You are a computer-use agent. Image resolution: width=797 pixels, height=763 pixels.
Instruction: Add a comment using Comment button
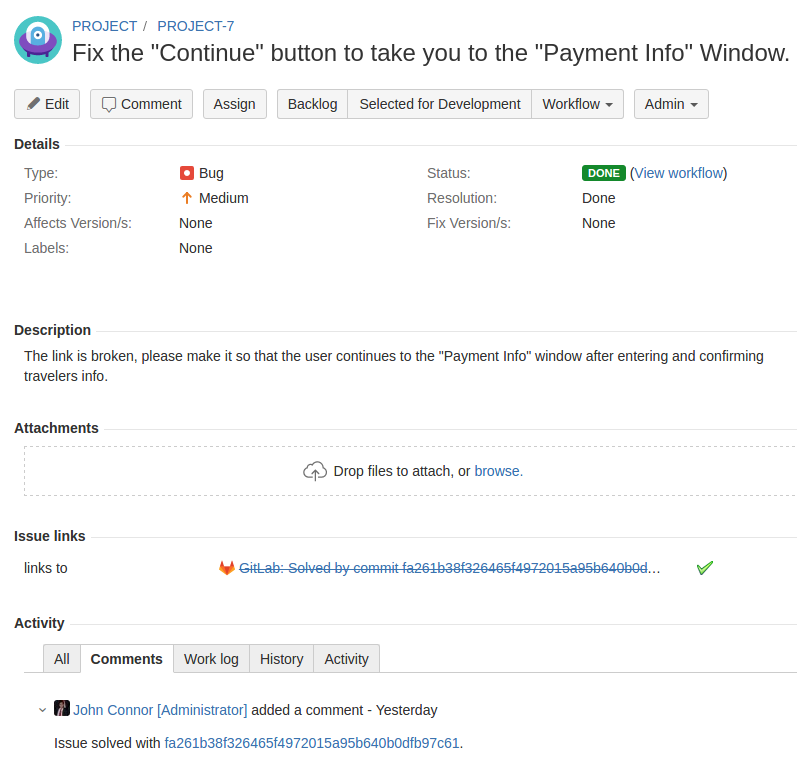coord(141,104)
